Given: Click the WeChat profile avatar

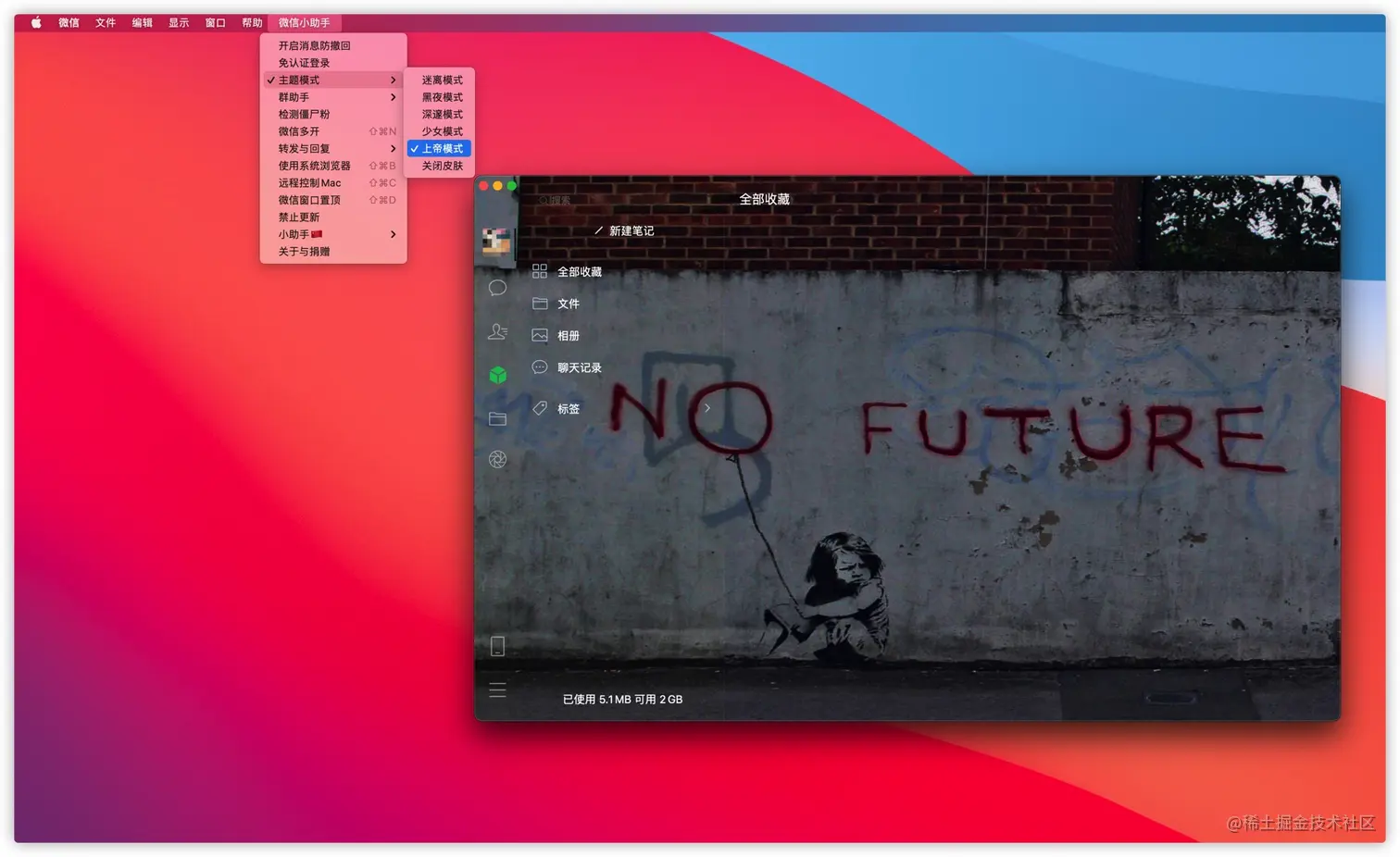Looking at the screenshot, I should point(496,241).
